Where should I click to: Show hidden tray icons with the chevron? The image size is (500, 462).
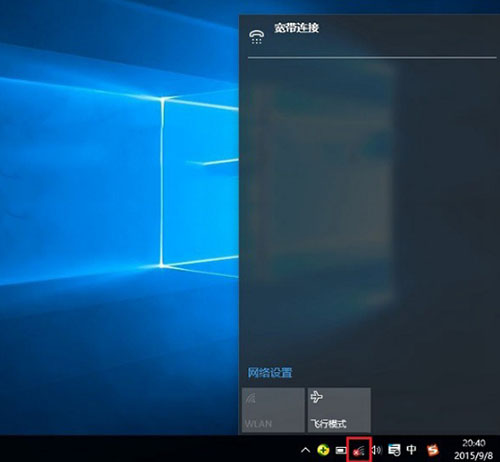pos(305,450)
